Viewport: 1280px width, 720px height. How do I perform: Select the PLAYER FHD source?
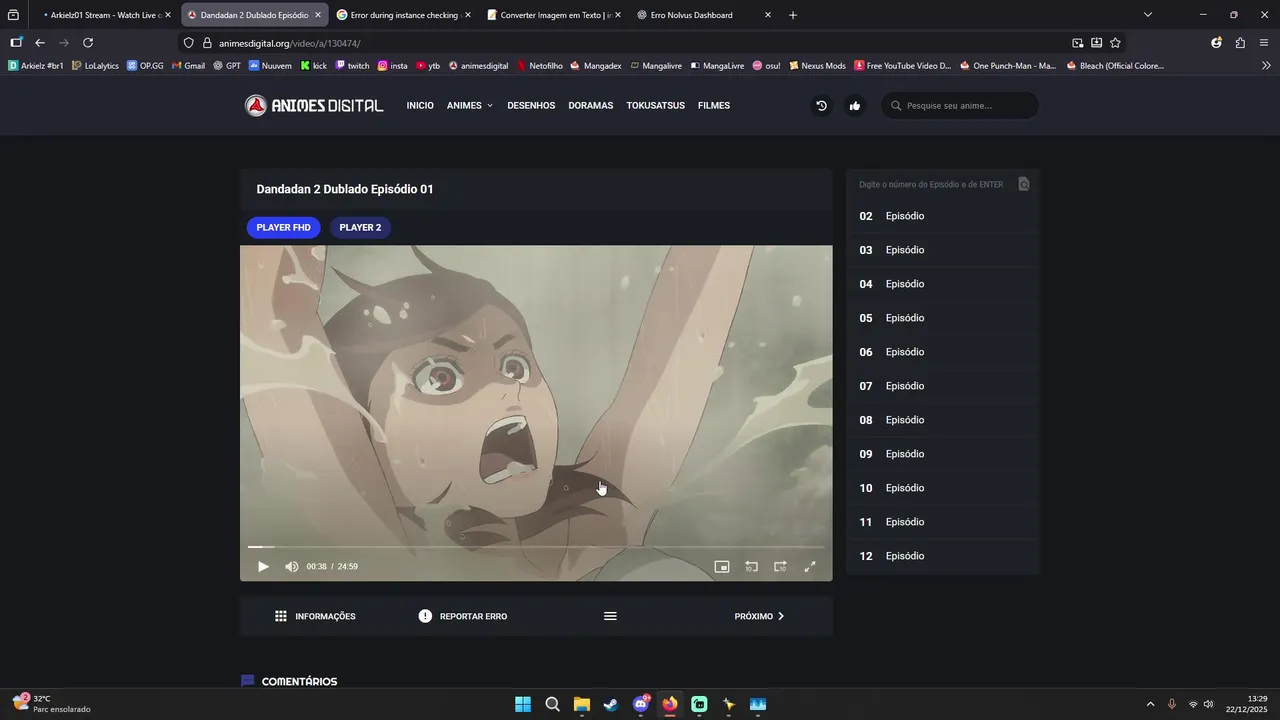[283, 228]
